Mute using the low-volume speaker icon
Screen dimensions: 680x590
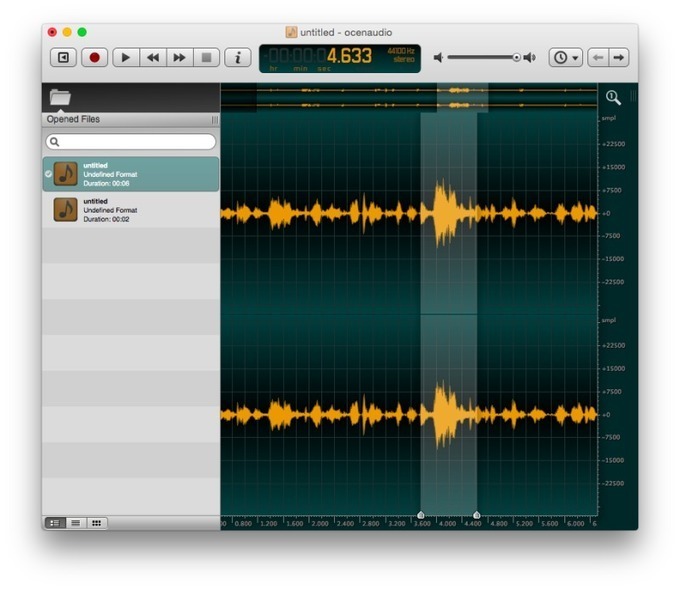[438, 57]
